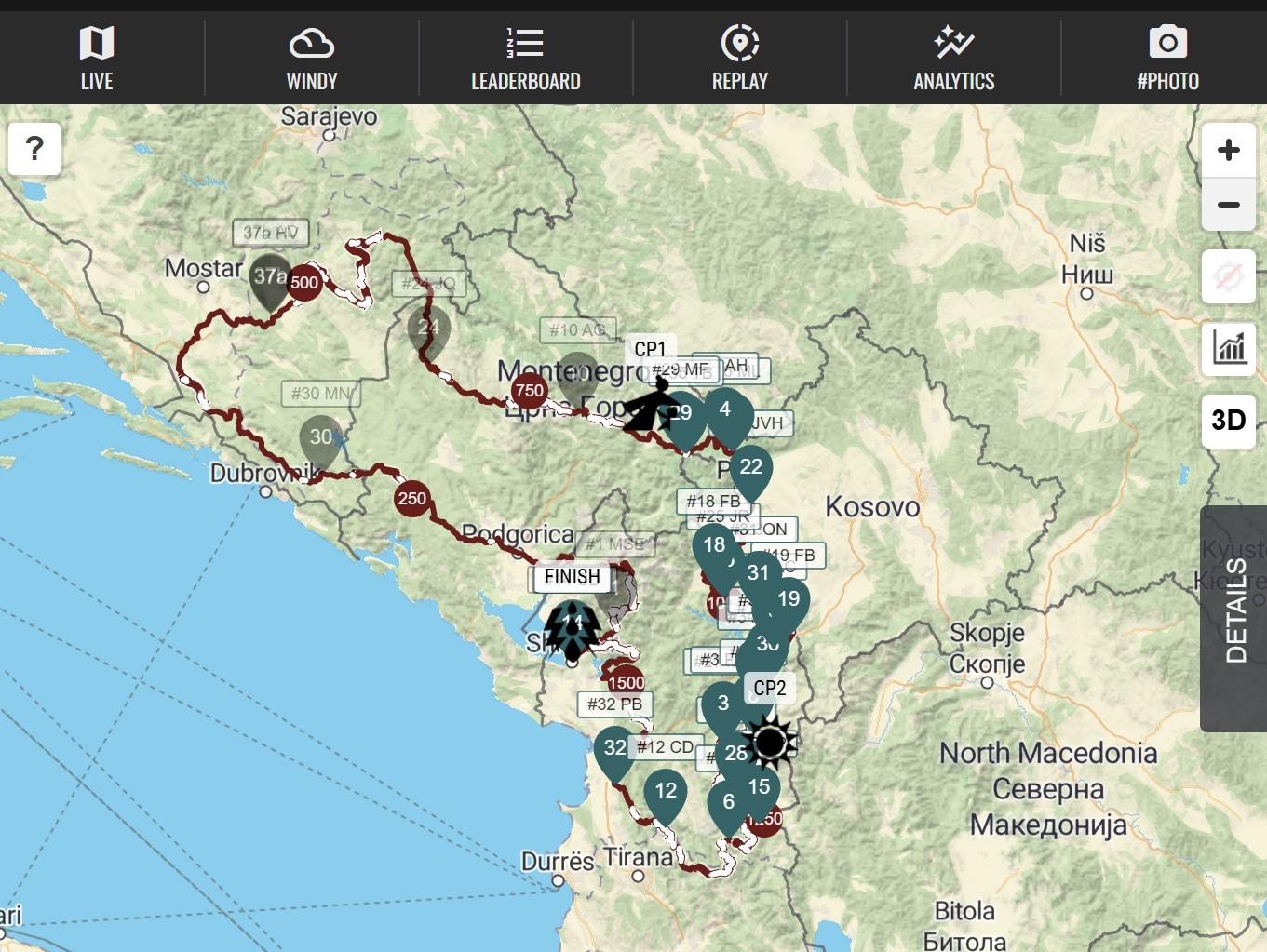The height and width of the screenshot is (952, 1267).
Task: Select the 250 km distance marker
Action: (411, 499)
